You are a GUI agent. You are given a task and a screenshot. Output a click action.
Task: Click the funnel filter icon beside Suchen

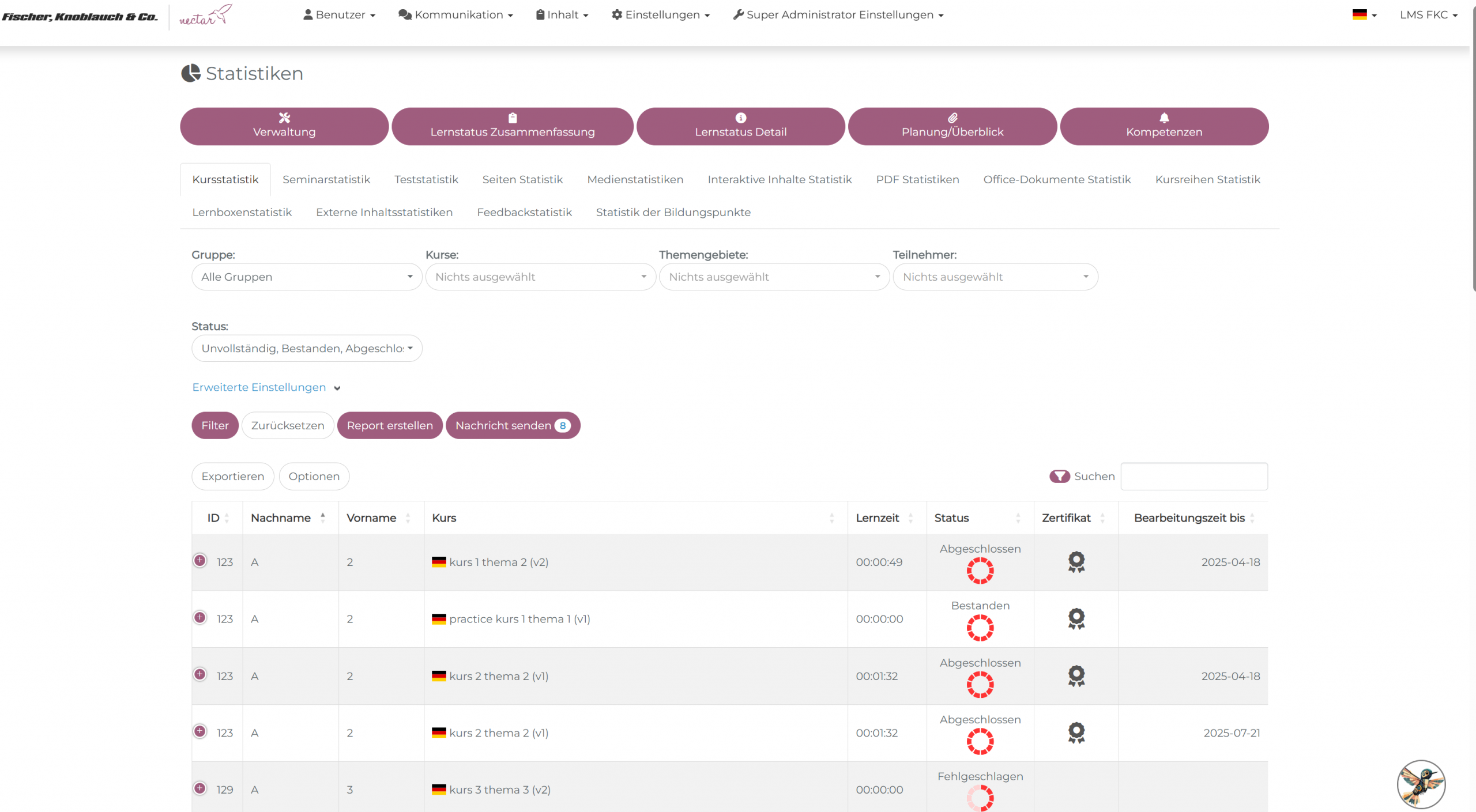1059,476
